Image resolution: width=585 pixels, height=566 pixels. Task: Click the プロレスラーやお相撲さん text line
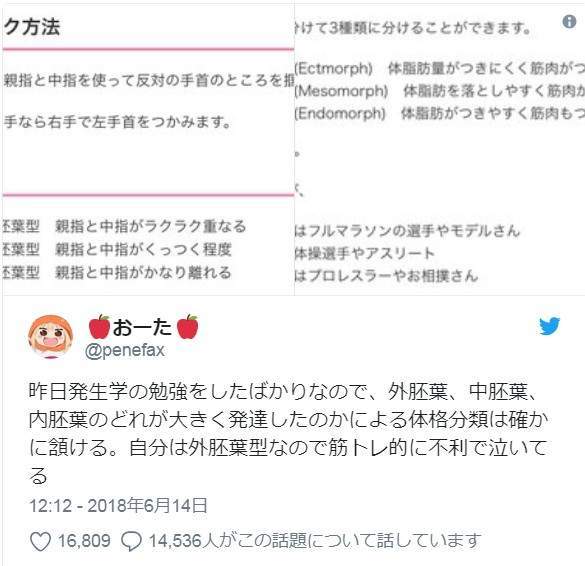pyautogui.click(x=386, y=276)
